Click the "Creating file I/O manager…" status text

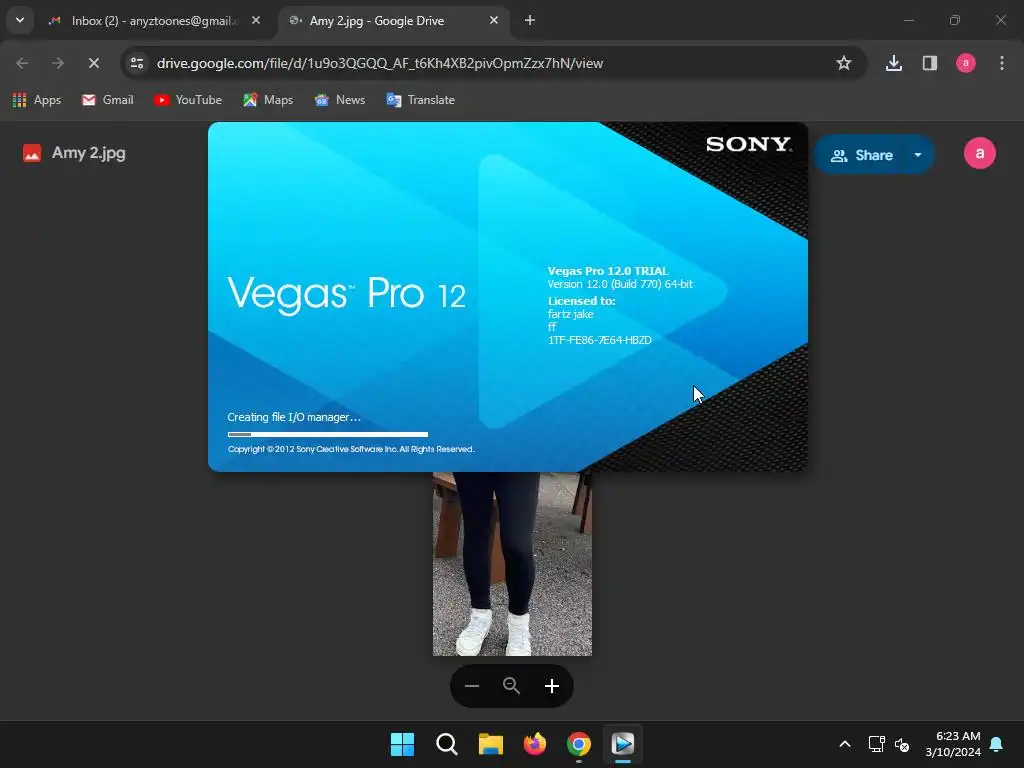click(x=294, y=417)
